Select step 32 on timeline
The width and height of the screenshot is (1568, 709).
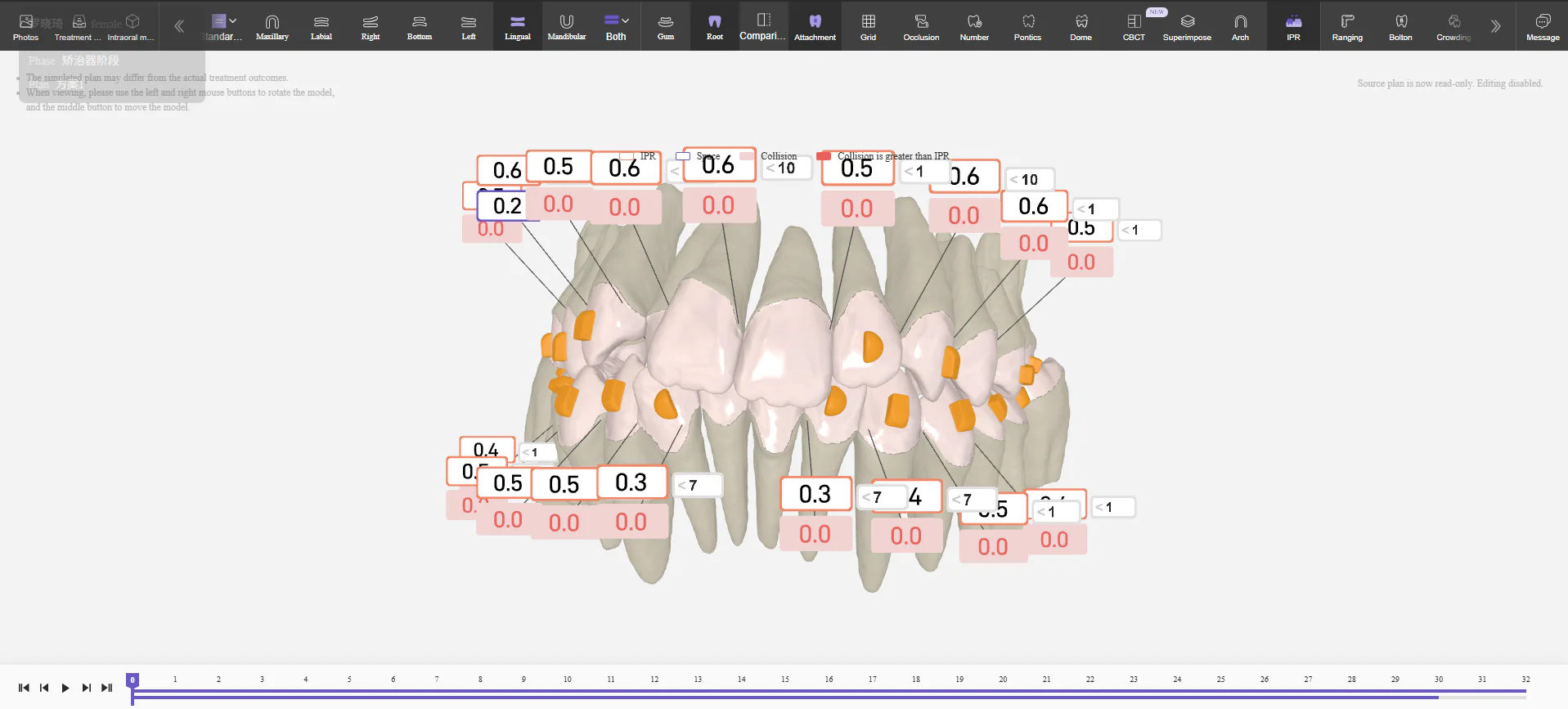click(1525, 680)
